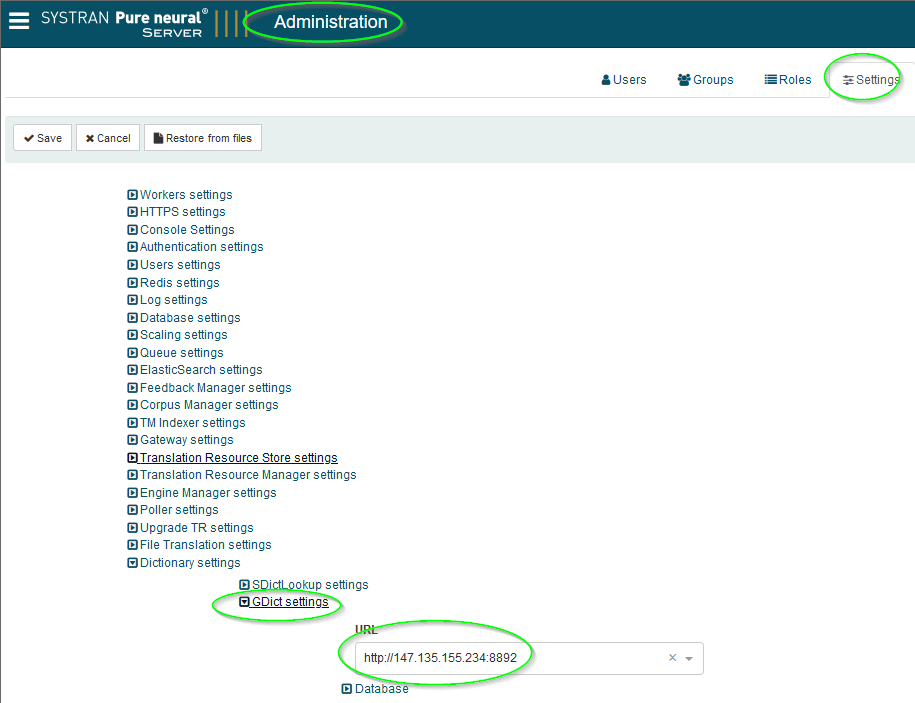Screen dimensions: 915x703
Task: Click the Translation Resource Store arrow icon
Action: (132, 458)
